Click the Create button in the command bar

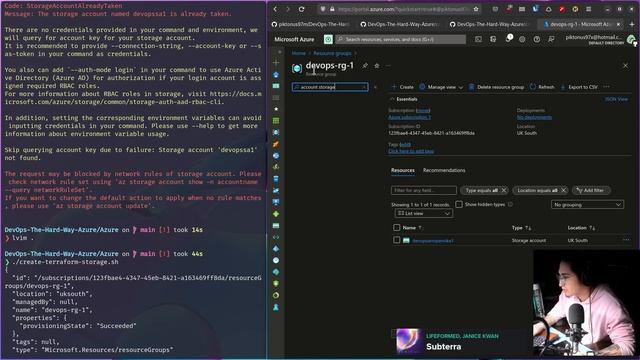[x=402, y=87]
